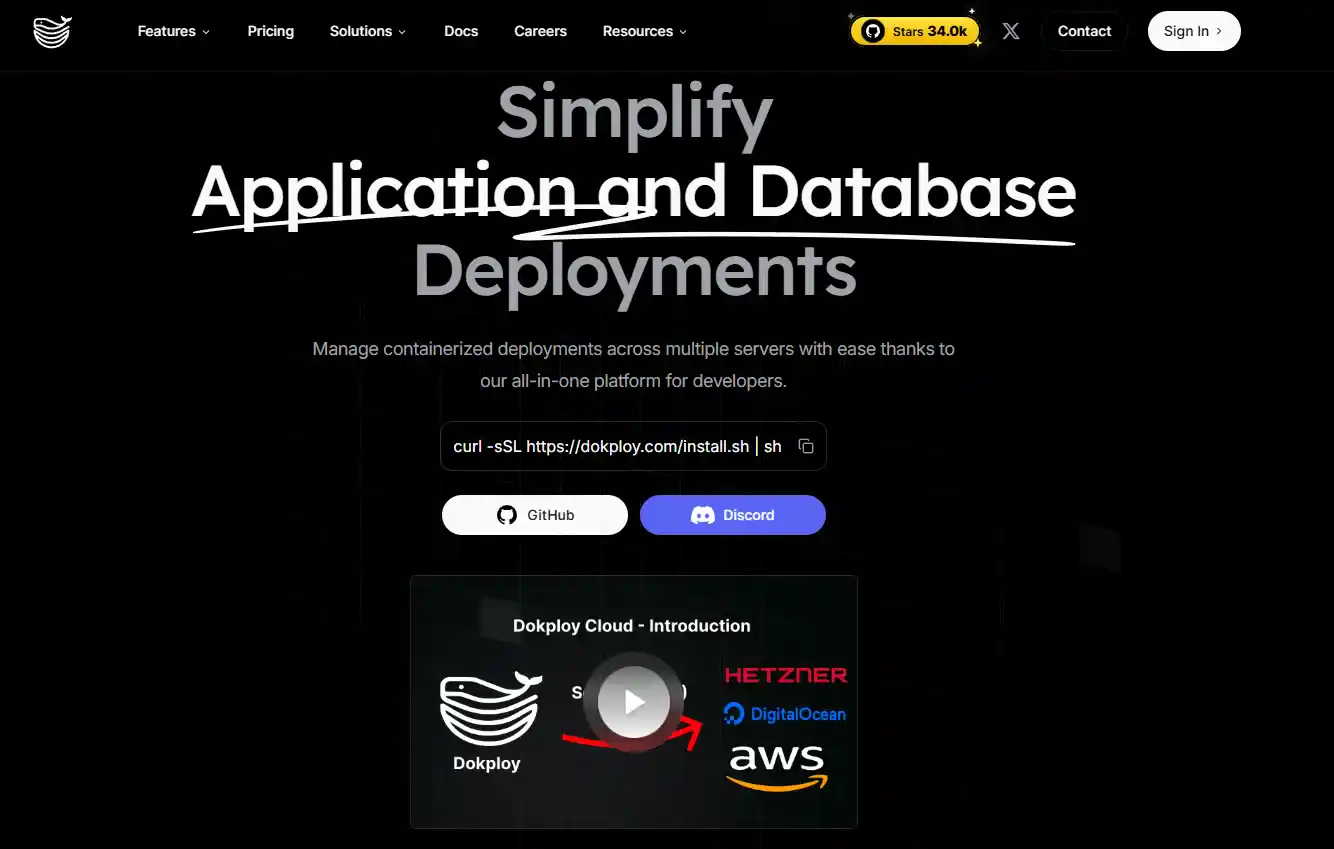The width and height of the screenshot is (1334, 849).
Task: Click the Hetzner logo in the video
Action: click(x=786, y=675)
